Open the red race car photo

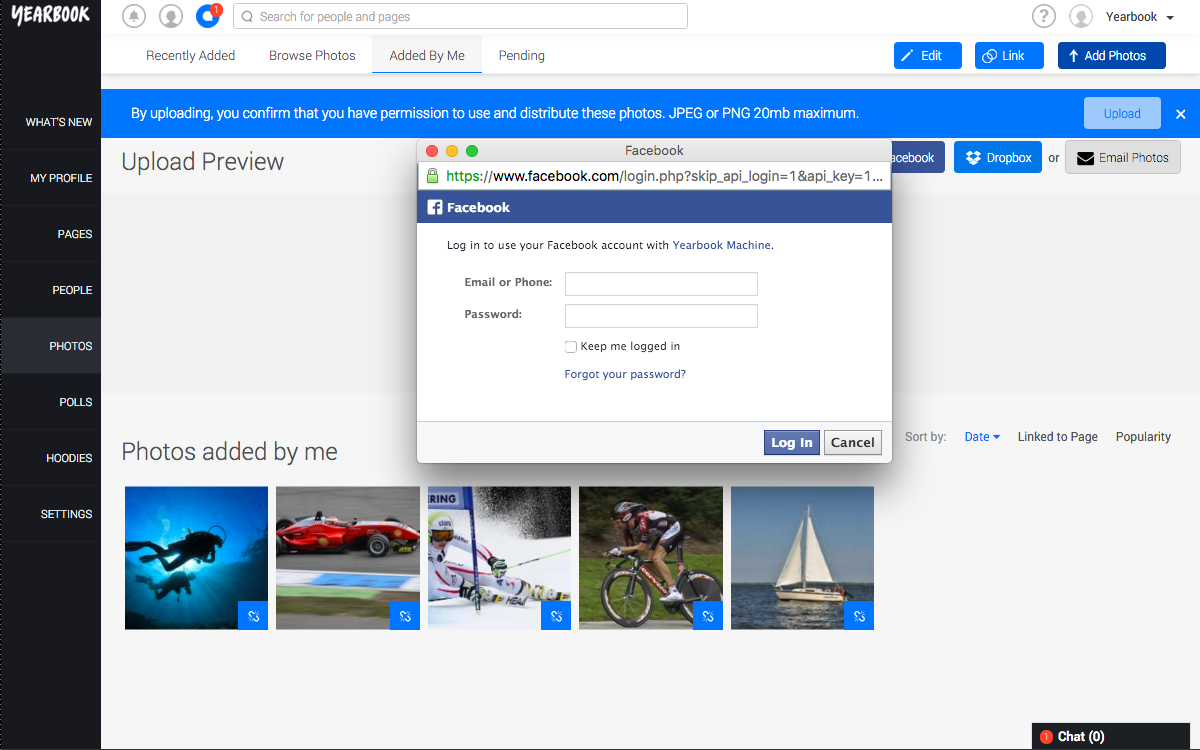[x=348, y=558]
